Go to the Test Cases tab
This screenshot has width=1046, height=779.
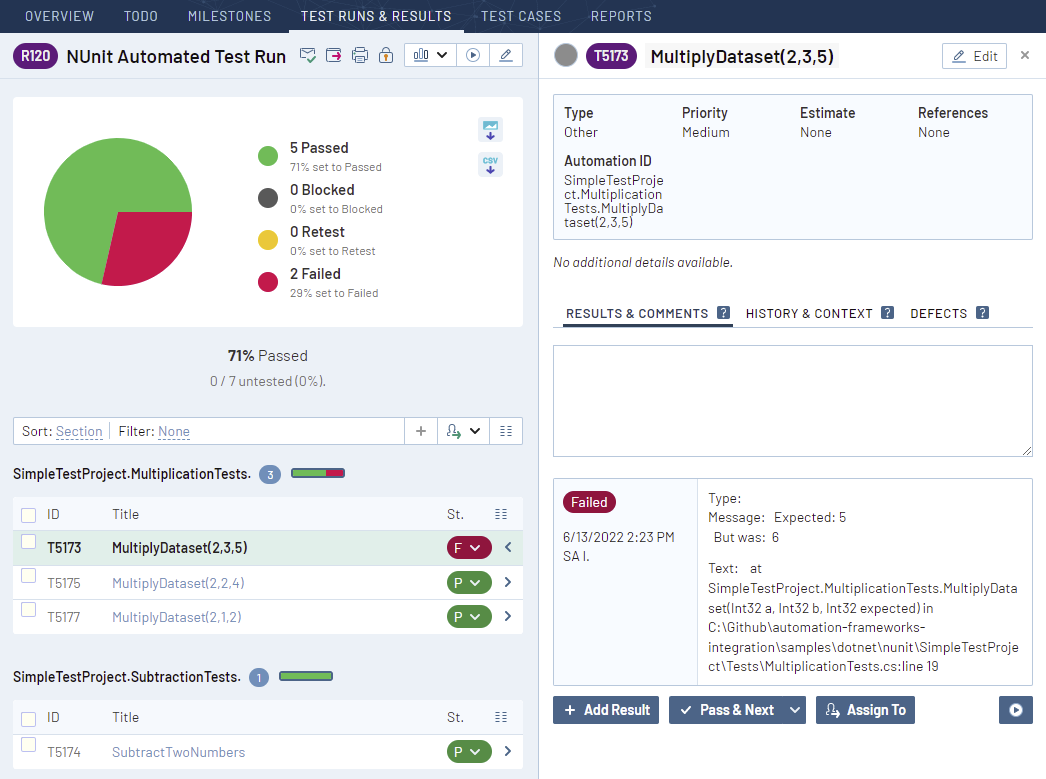click(520, 16)
